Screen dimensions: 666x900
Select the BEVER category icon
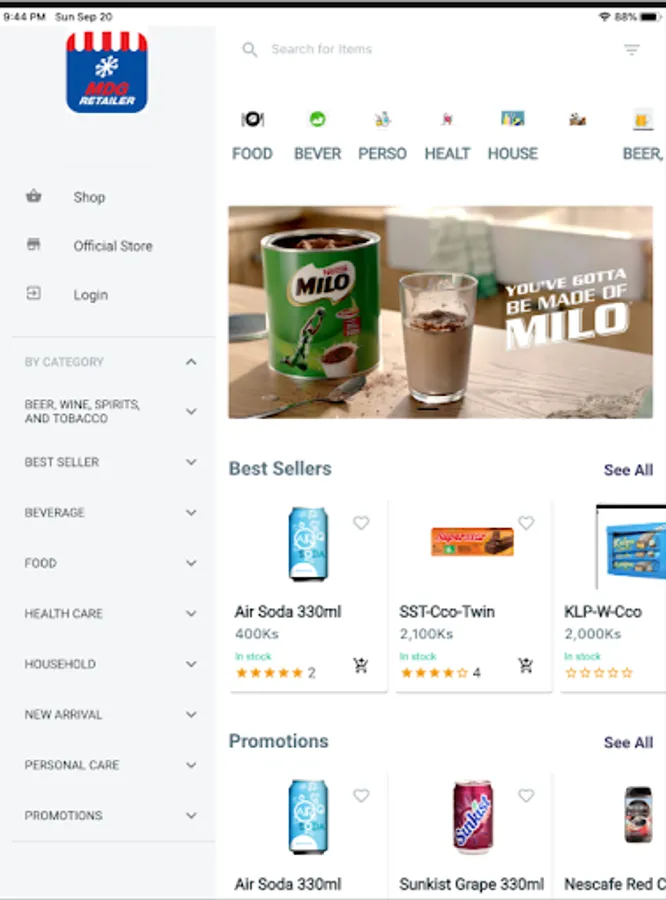pos(317,119)
